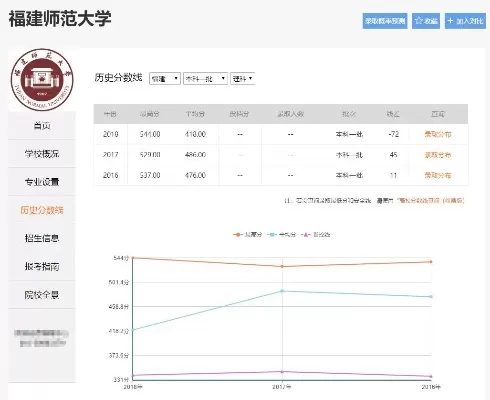Viewport: 490px width, 400px height.
Task: Click the purple line's 2017 data point
Action: (x=282, y=372)
